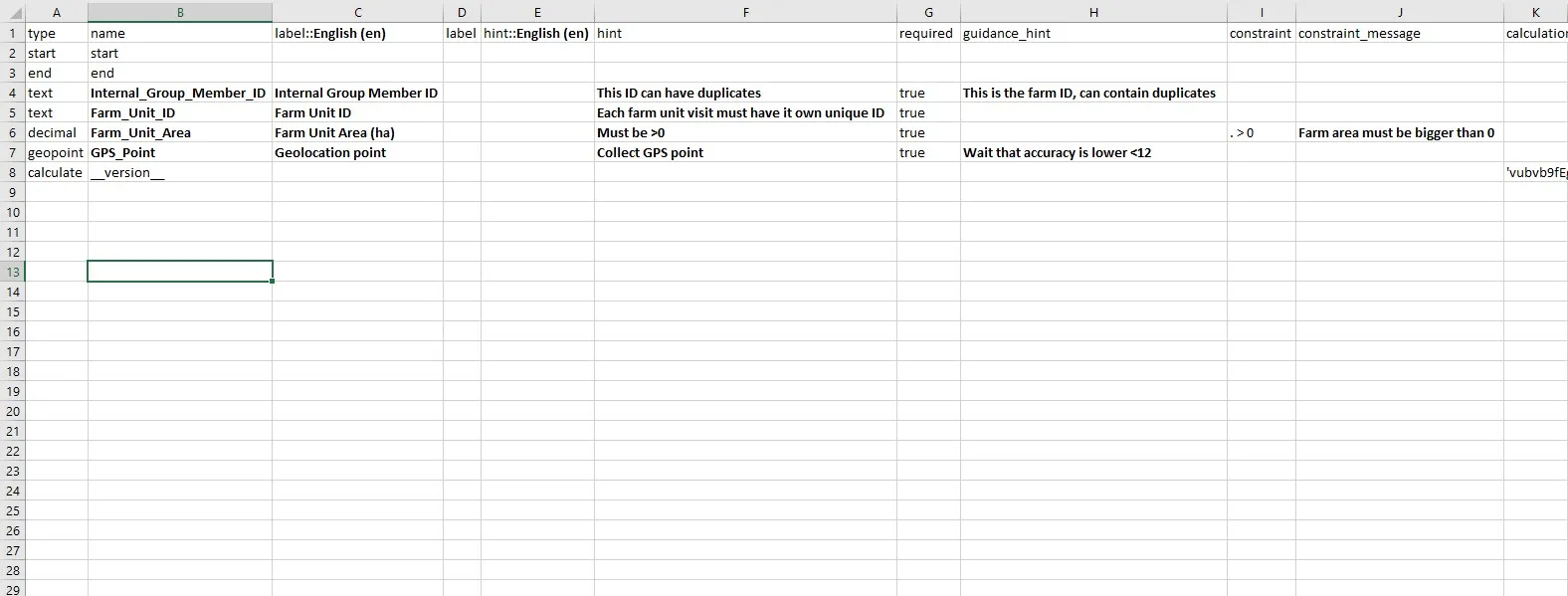
Task: Click the Internal_Group_Member_ID name cell
Action: [x=178, y=93]
